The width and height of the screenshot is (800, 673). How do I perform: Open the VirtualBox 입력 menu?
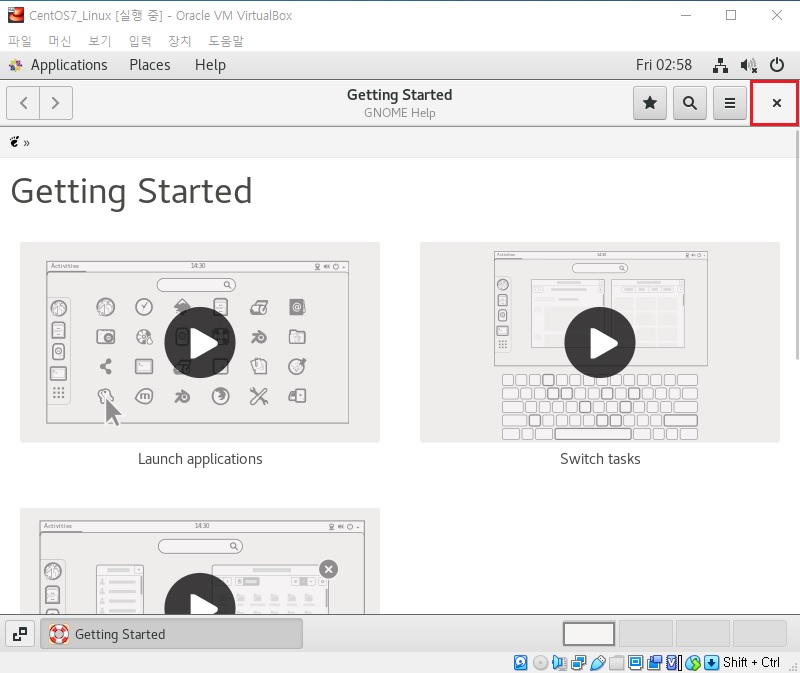tap(140, 41)
